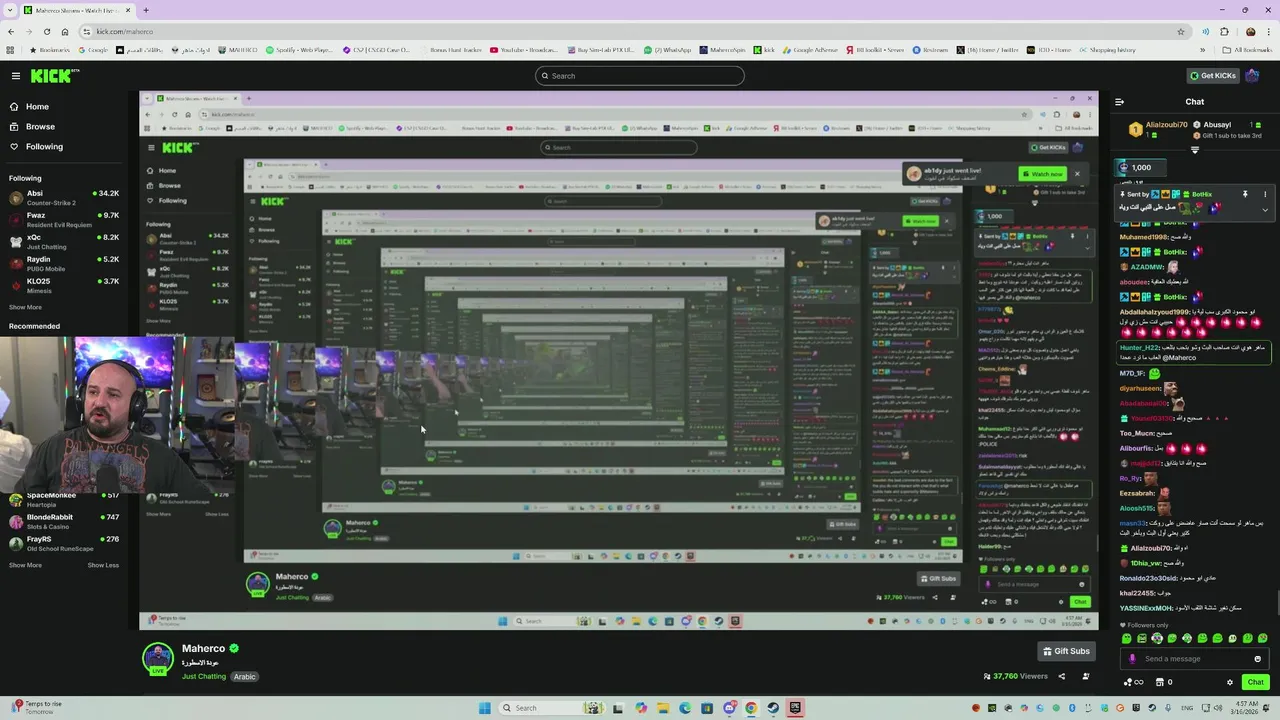Focus the Send a message field
Screen dimensions: 1280x720
[1192, 659]
